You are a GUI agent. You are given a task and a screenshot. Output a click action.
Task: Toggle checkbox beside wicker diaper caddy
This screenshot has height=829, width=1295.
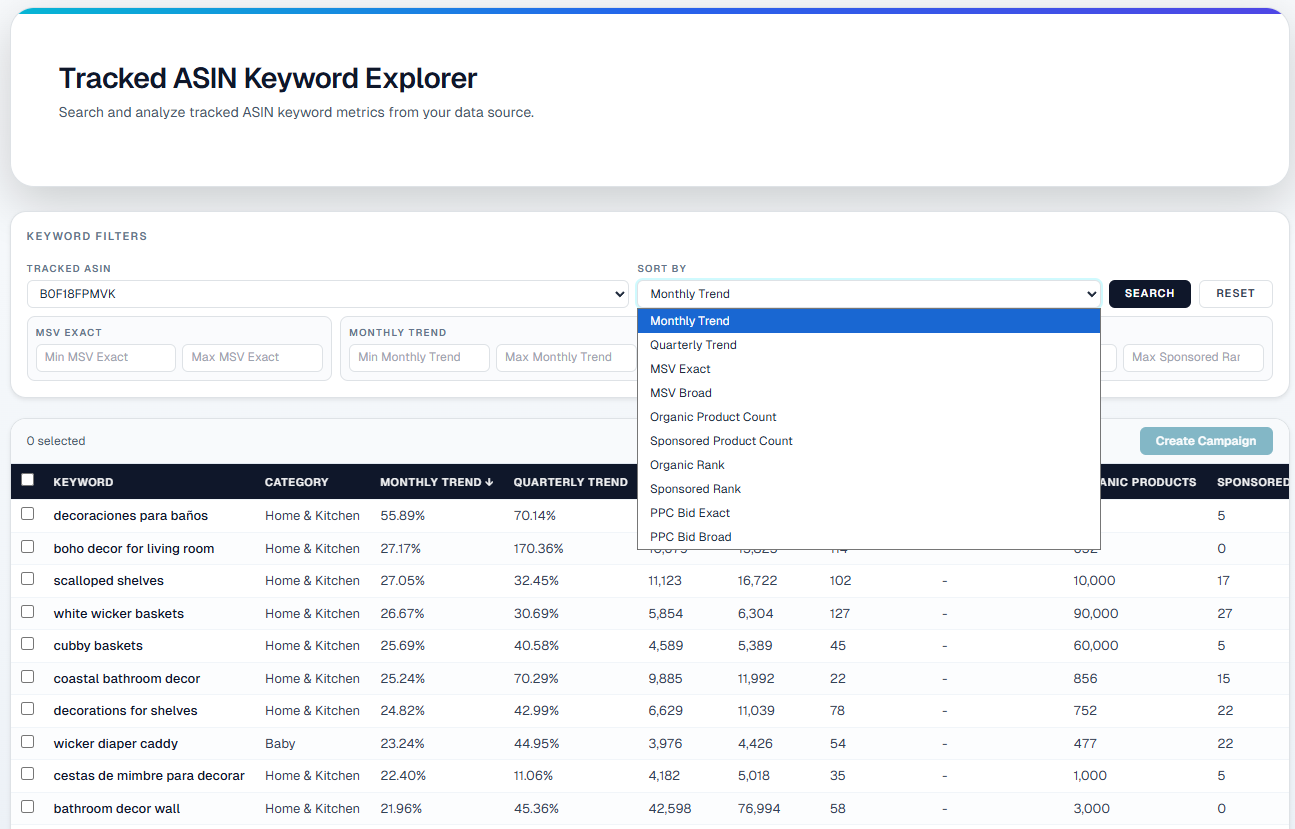tap(28, 742)
